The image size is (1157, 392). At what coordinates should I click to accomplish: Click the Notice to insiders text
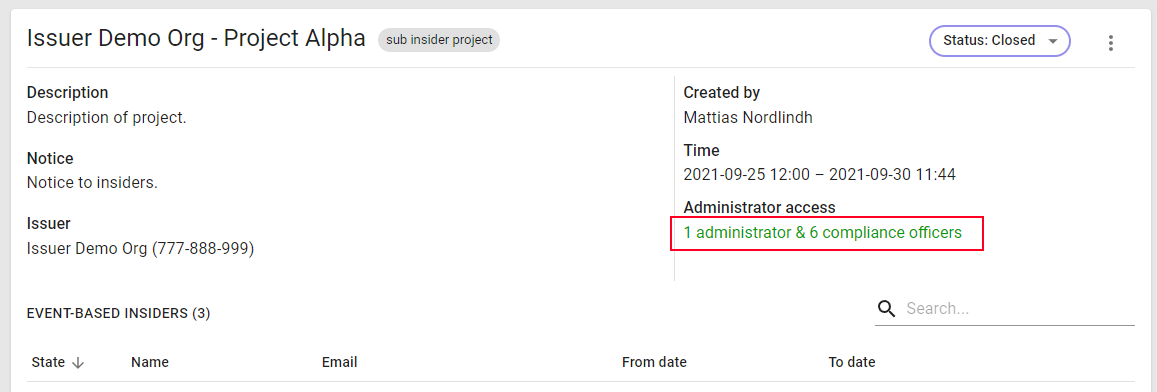(92, 182)
